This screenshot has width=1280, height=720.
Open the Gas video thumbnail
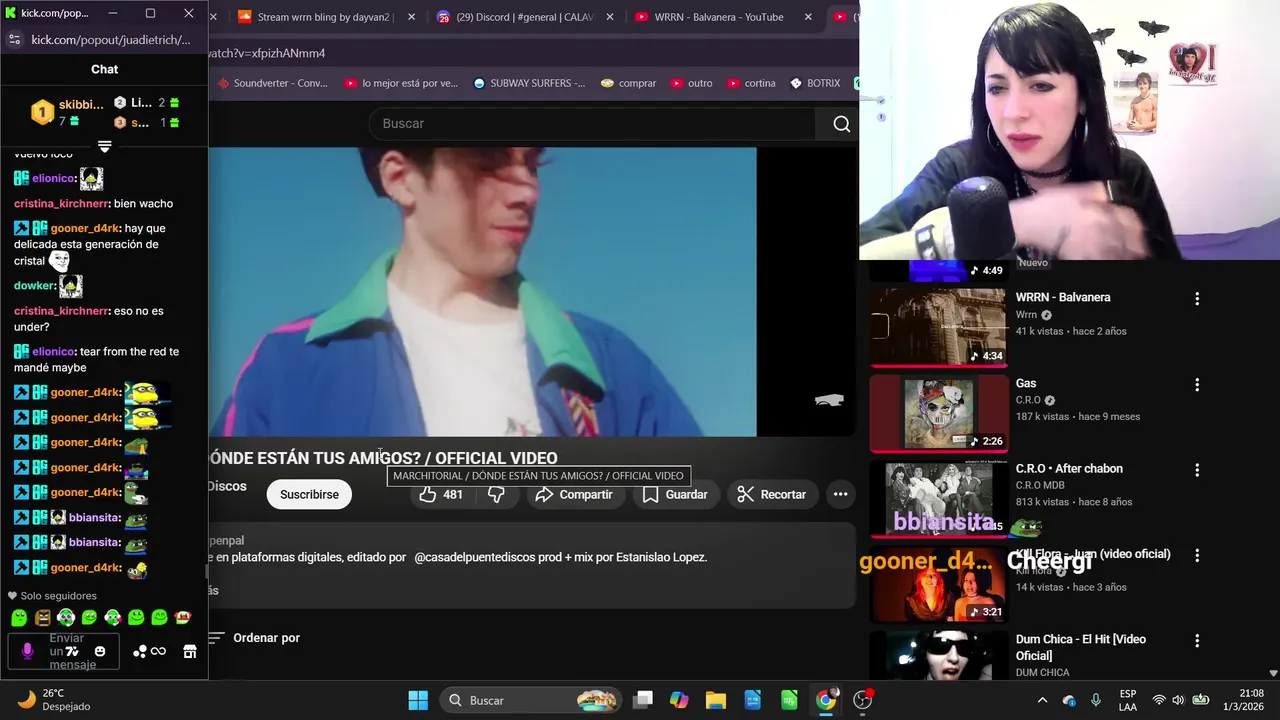(938, 413)
